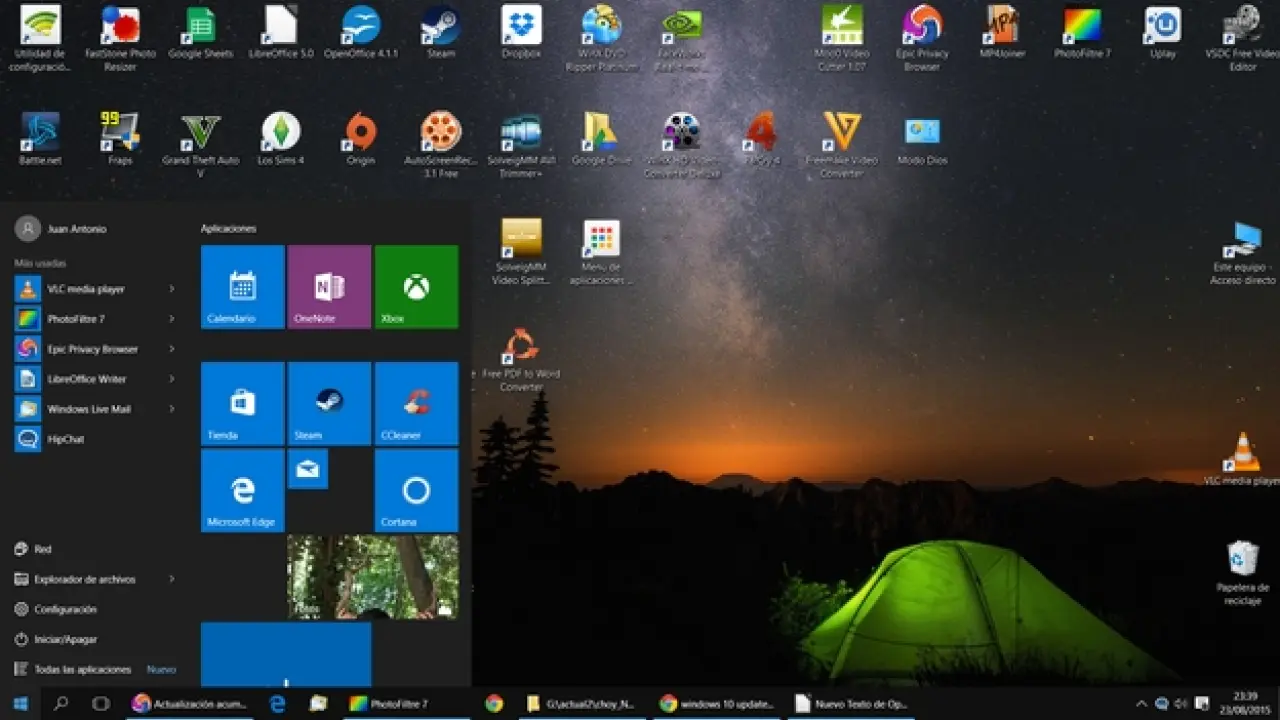Viewport: 1280px width, 720px height.
Task: Open Configuración from the start menu
Action: [x=65, y=609]
